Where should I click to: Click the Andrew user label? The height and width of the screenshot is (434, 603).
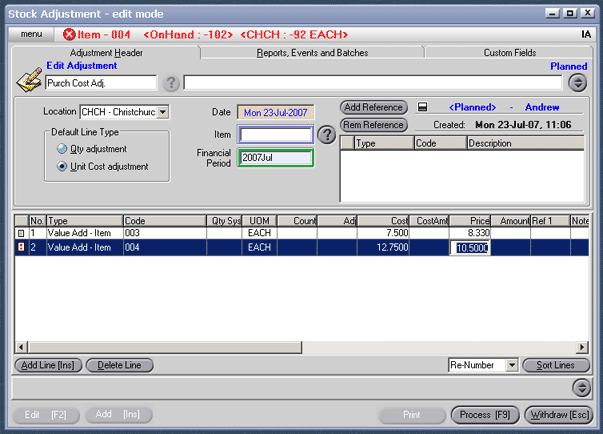(542, 107)
